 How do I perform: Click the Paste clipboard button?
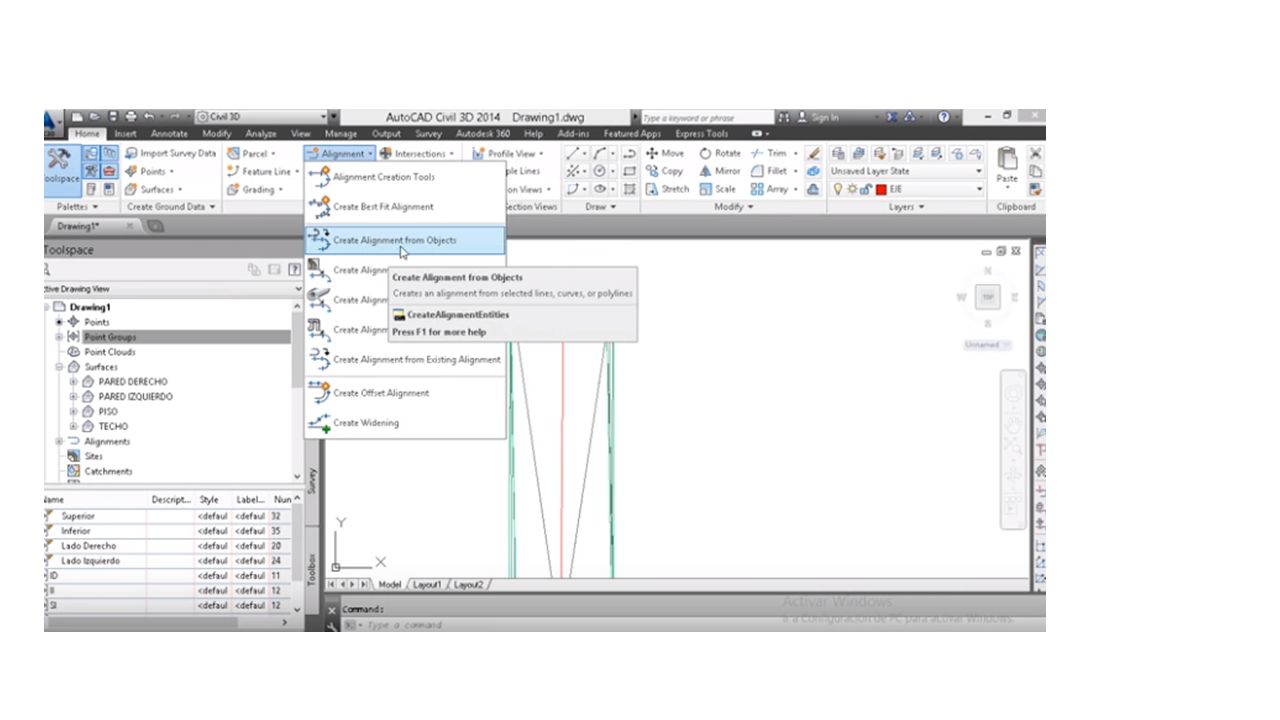(x=1007, y=167)
